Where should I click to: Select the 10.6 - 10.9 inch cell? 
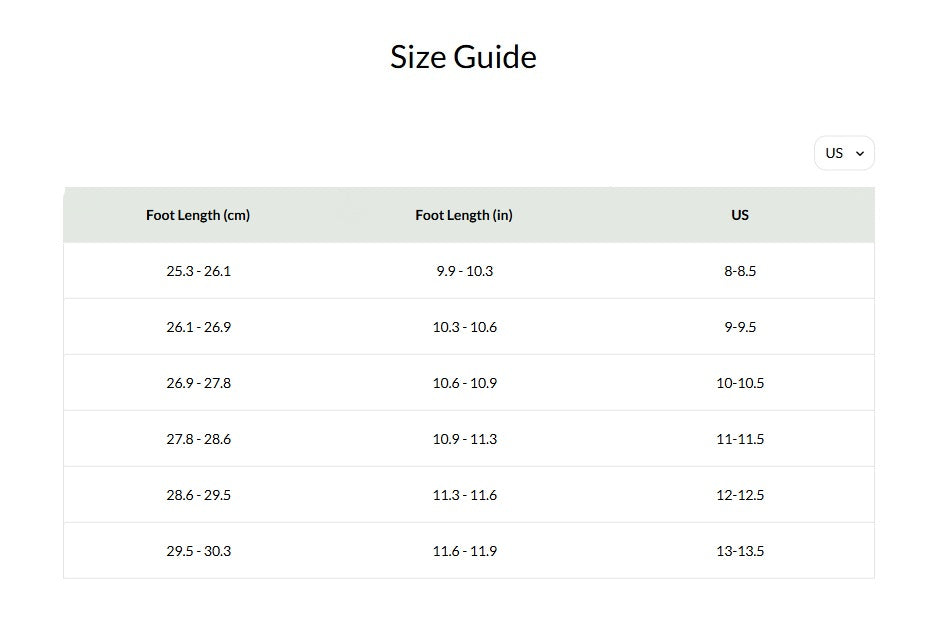(x=464, y=382)
